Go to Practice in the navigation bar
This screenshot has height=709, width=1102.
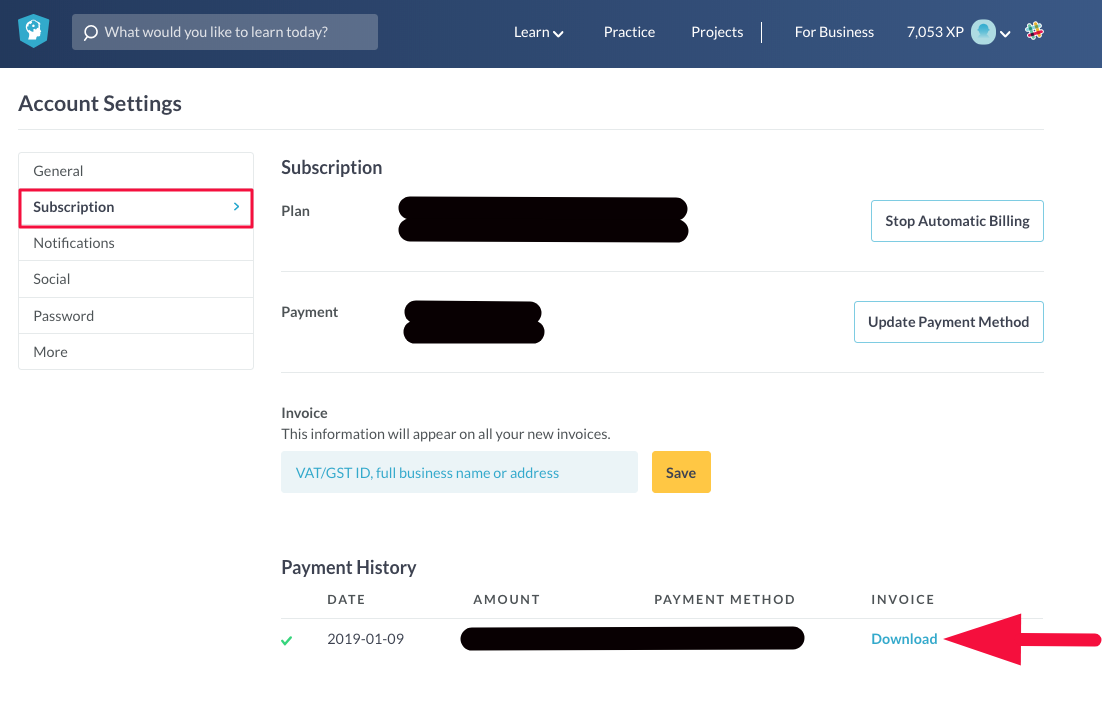click(x=629, y=32)
